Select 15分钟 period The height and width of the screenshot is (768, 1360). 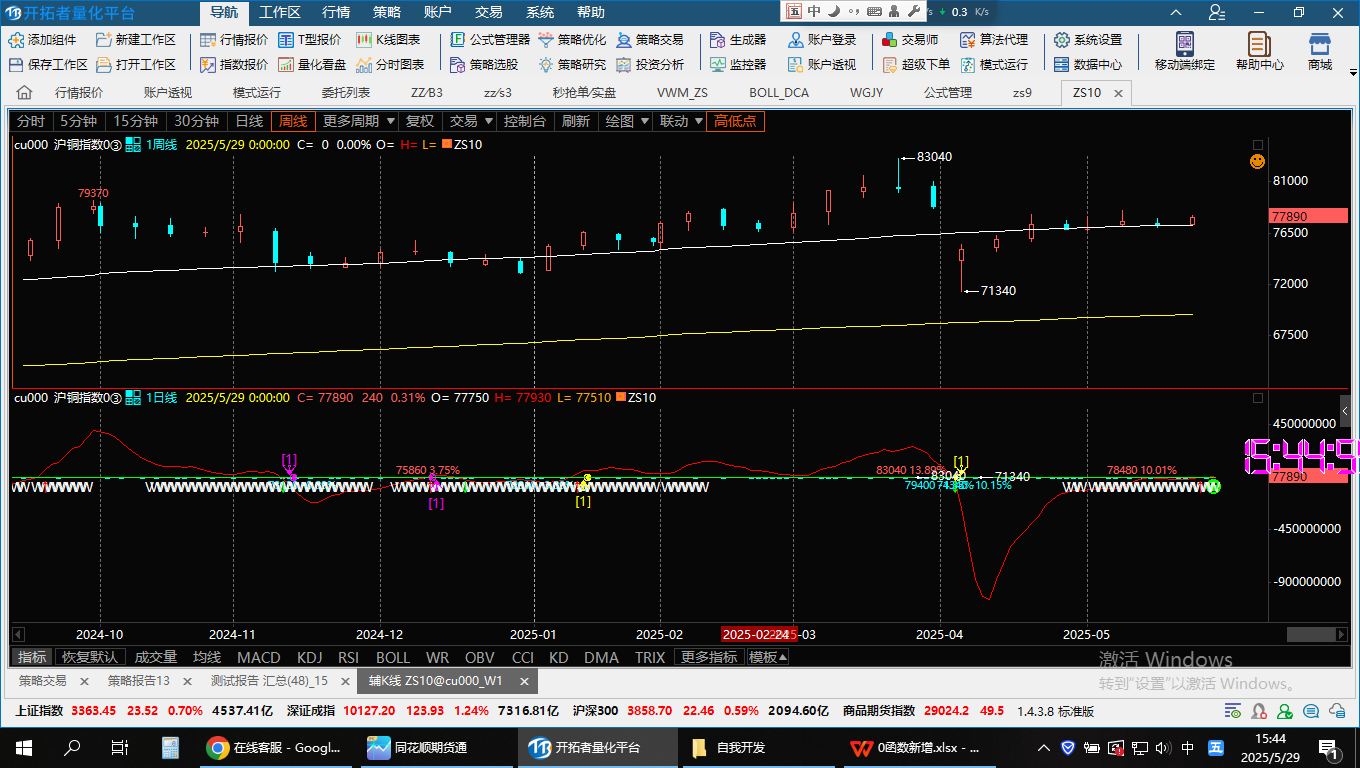(x=135, y=121)
